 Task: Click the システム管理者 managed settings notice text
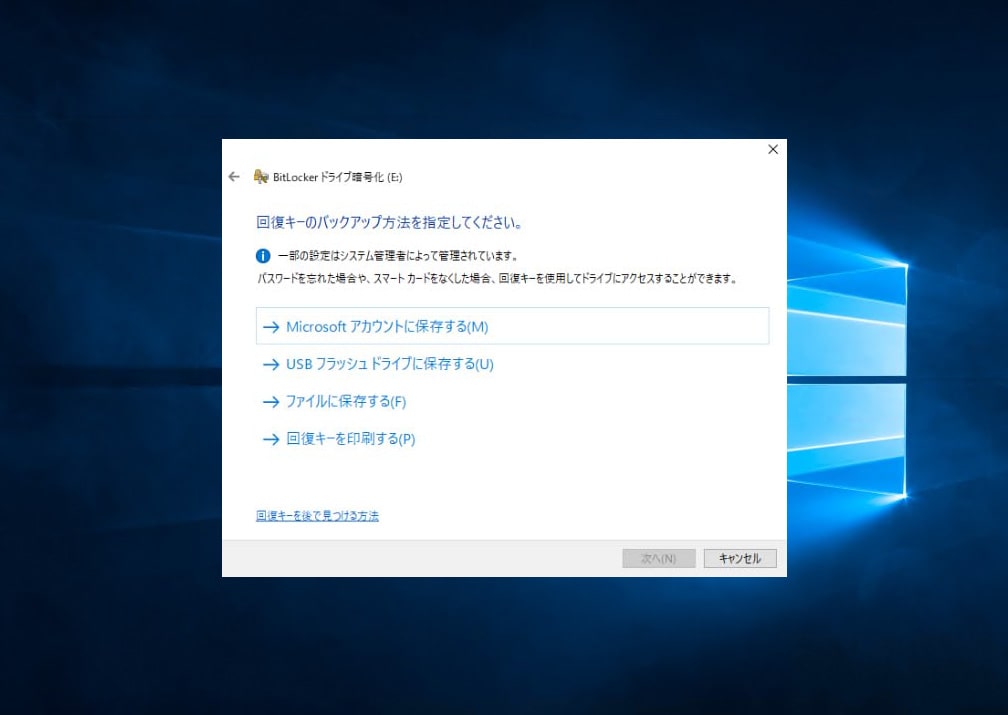397,256
